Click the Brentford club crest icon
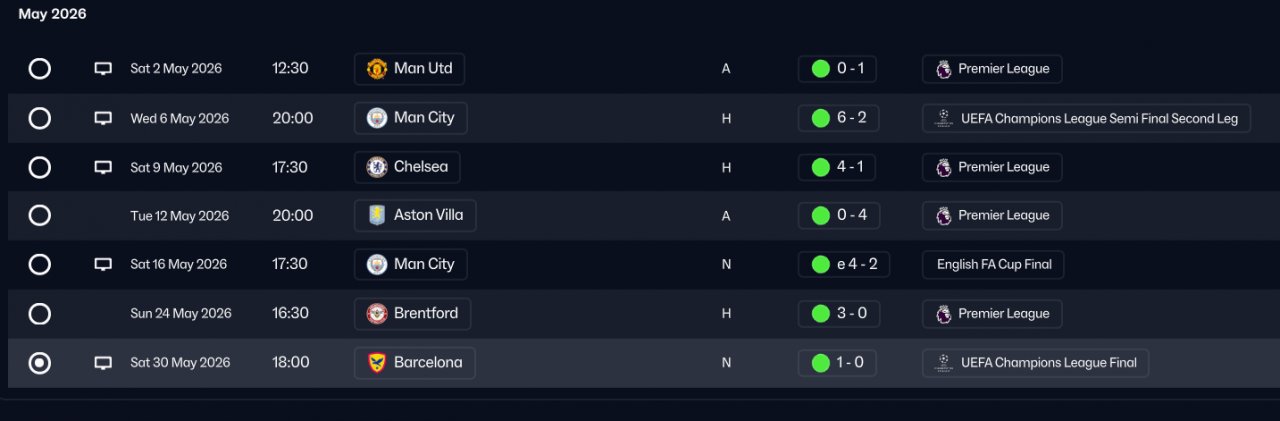1280x421 pixels. point(377,314)
